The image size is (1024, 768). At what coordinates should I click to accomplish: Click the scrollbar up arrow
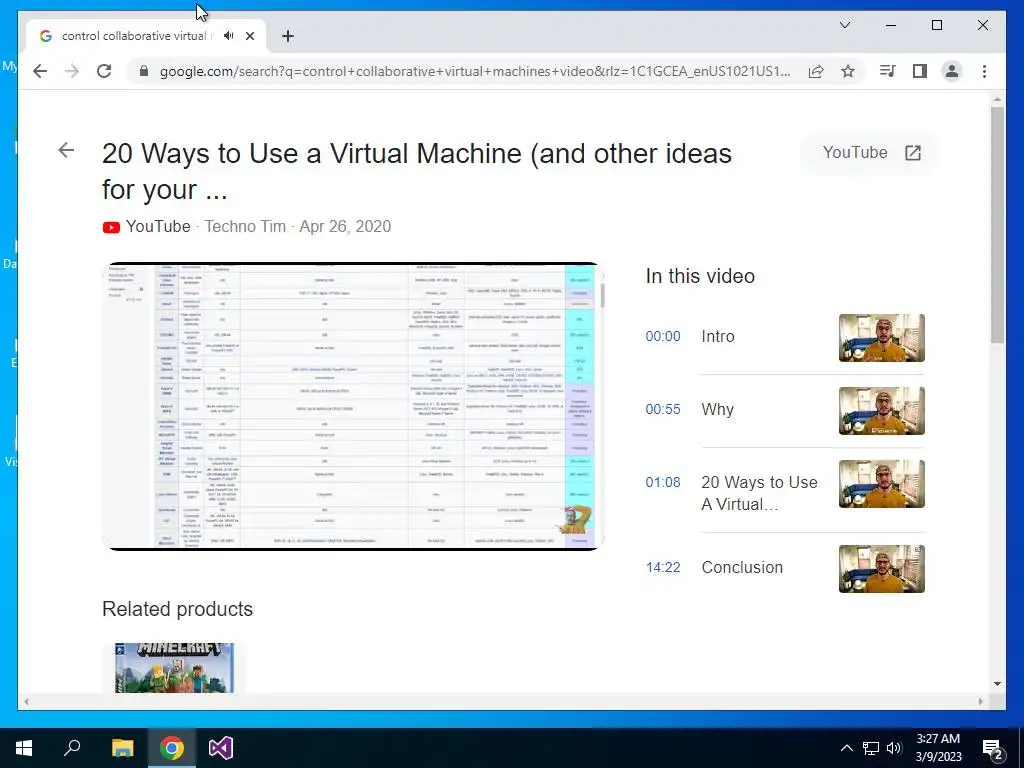997,100
